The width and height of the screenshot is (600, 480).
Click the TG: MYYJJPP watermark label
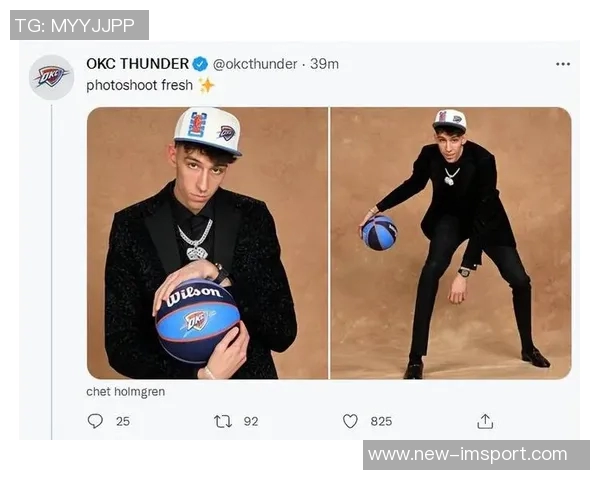pyautogui.click(x=79, y=25)
